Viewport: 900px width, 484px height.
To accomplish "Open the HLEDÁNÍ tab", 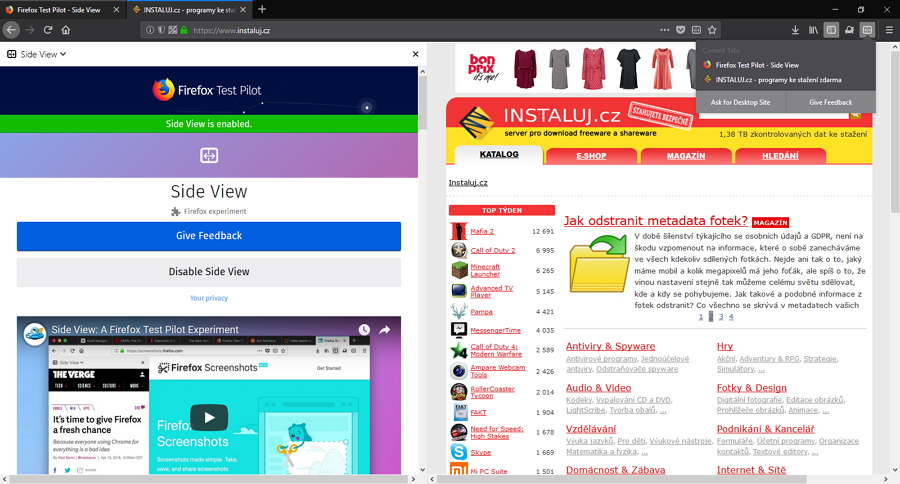I will [x=780, y=156].
